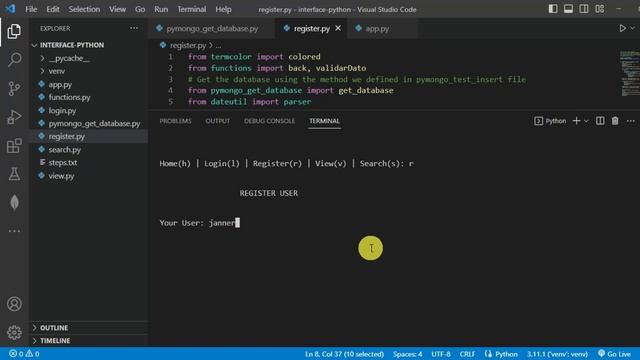640x360 pixels.
Task: Open the Run menu
Action: [x=161, y=9]
